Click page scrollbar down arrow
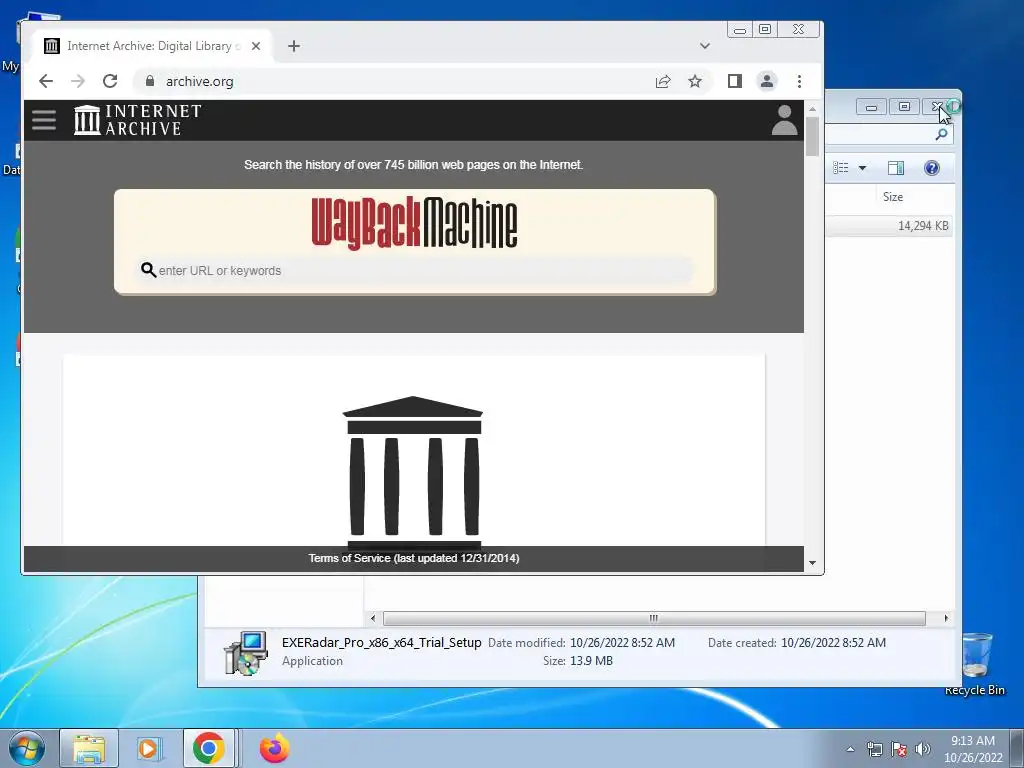The image size is (1024, 768). pyautogui.click(x=812, y=563)
